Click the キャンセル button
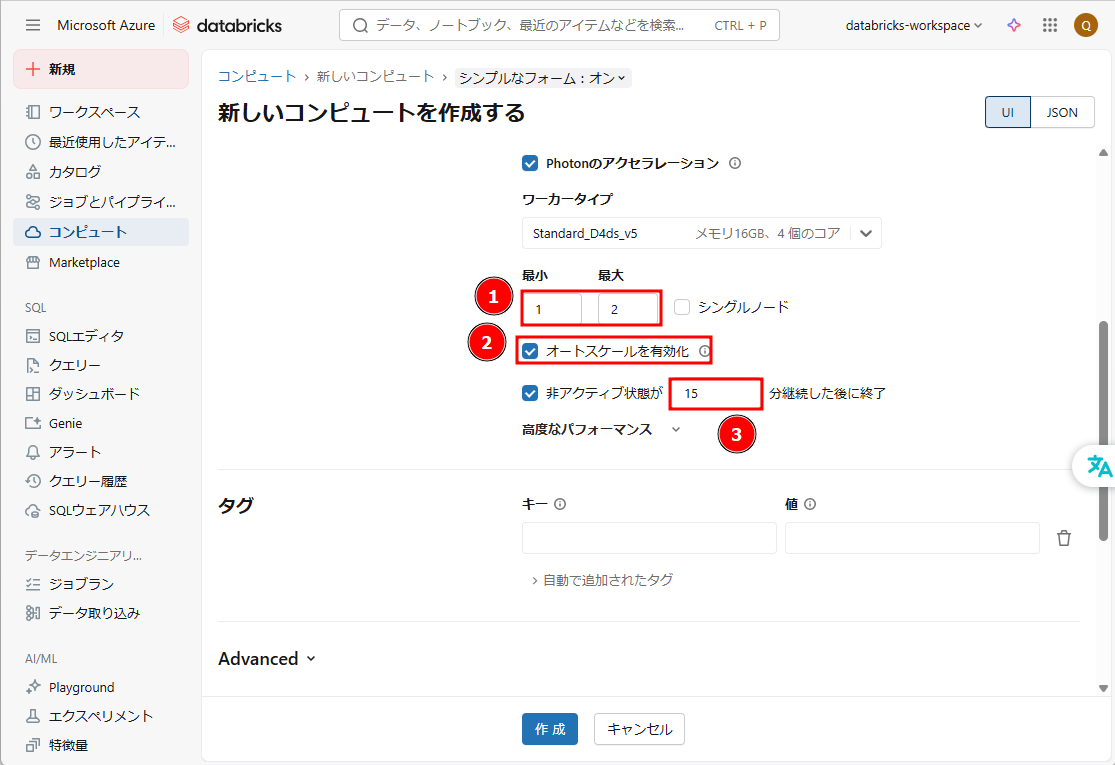This screenshot has height=765, width=1115. pyautogui.click(x=639, y=729)
